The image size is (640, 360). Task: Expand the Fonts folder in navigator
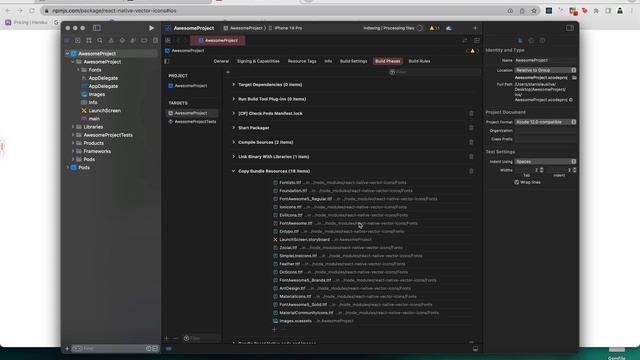78,70
